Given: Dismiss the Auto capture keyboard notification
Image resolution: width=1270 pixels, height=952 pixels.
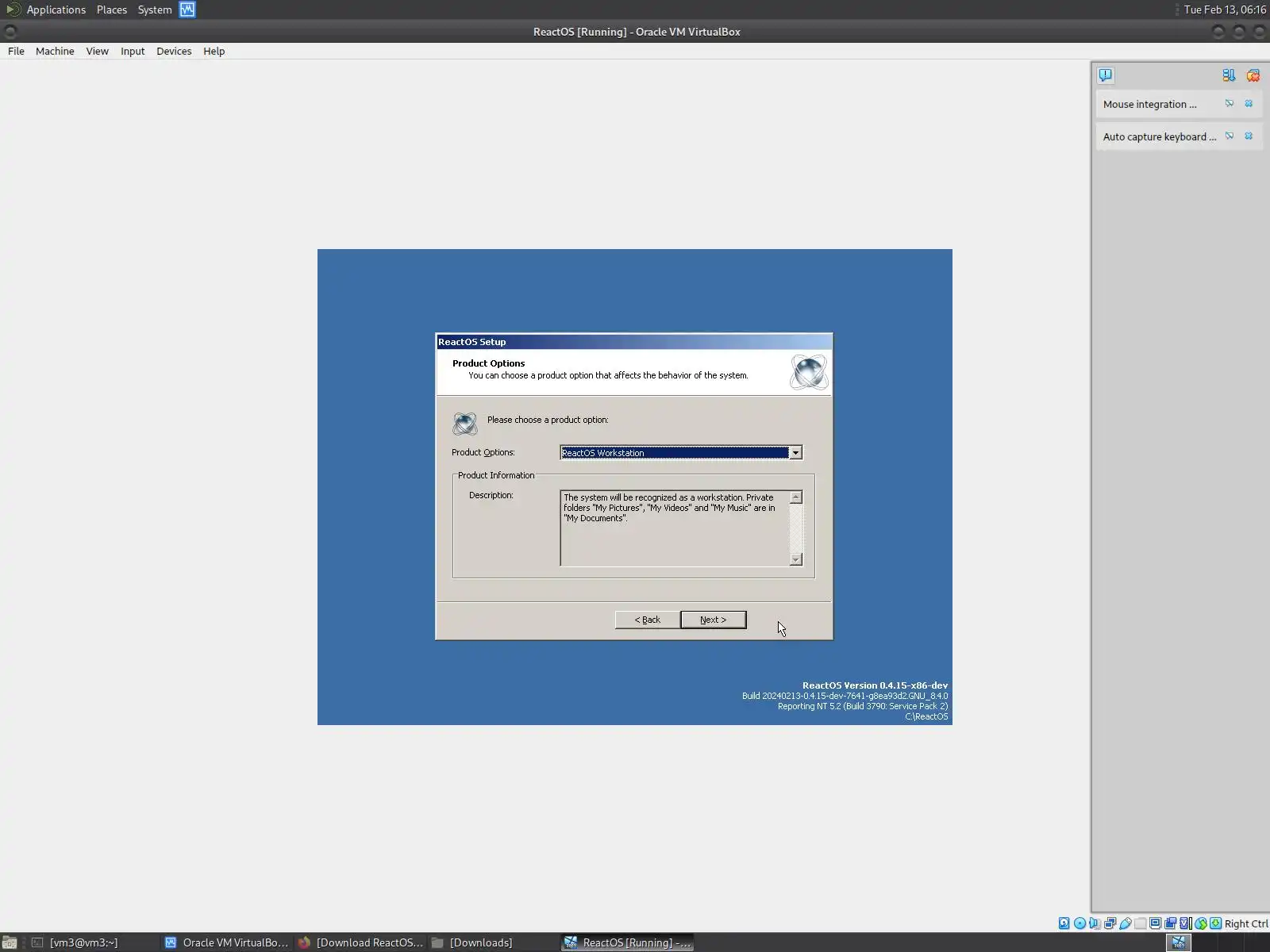Looking at the screenshot, I should [1249, 136].
